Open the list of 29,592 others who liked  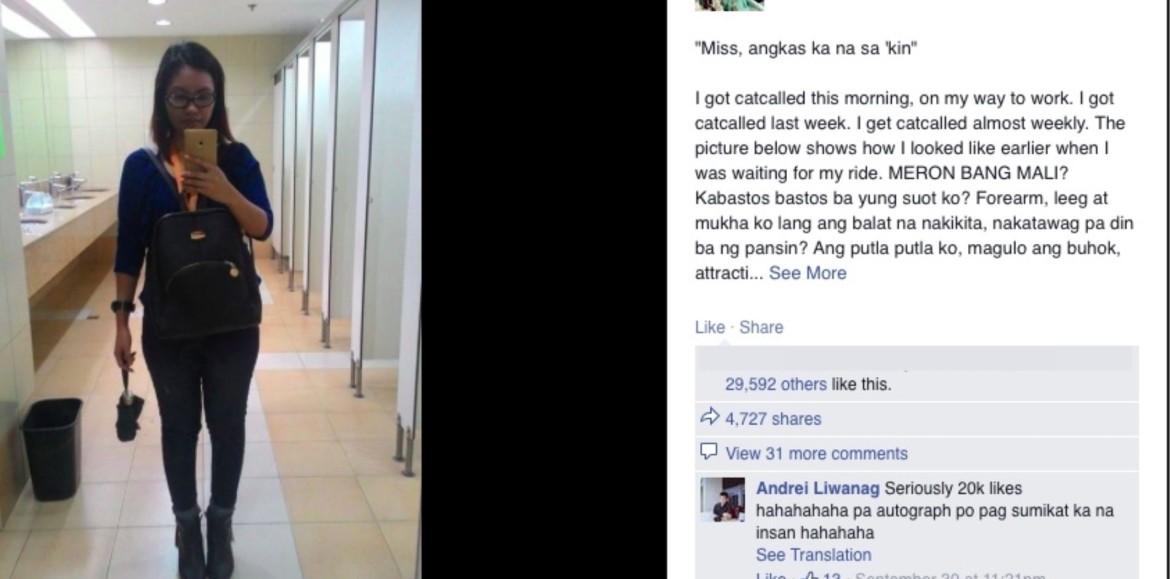pyautogui.click(x=776, y=385)
